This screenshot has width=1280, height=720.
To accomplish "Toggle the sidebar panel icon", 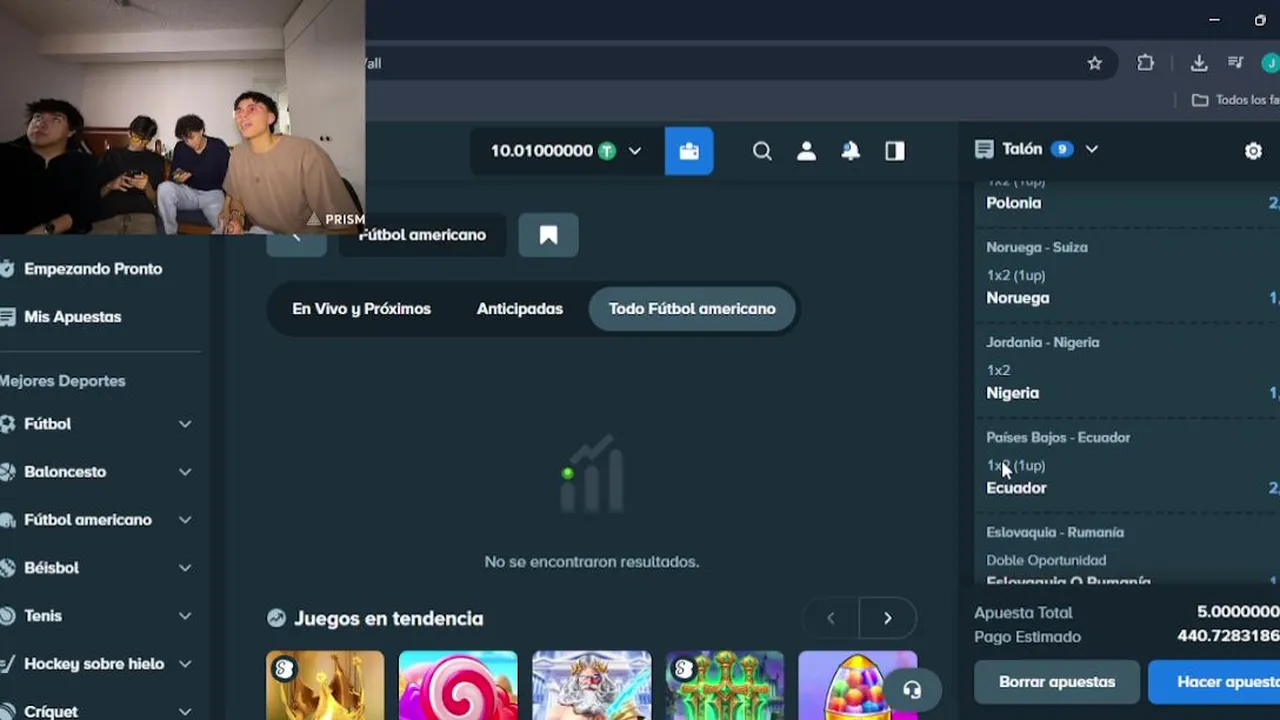I will pyautogui.click(x=895, y=151).
